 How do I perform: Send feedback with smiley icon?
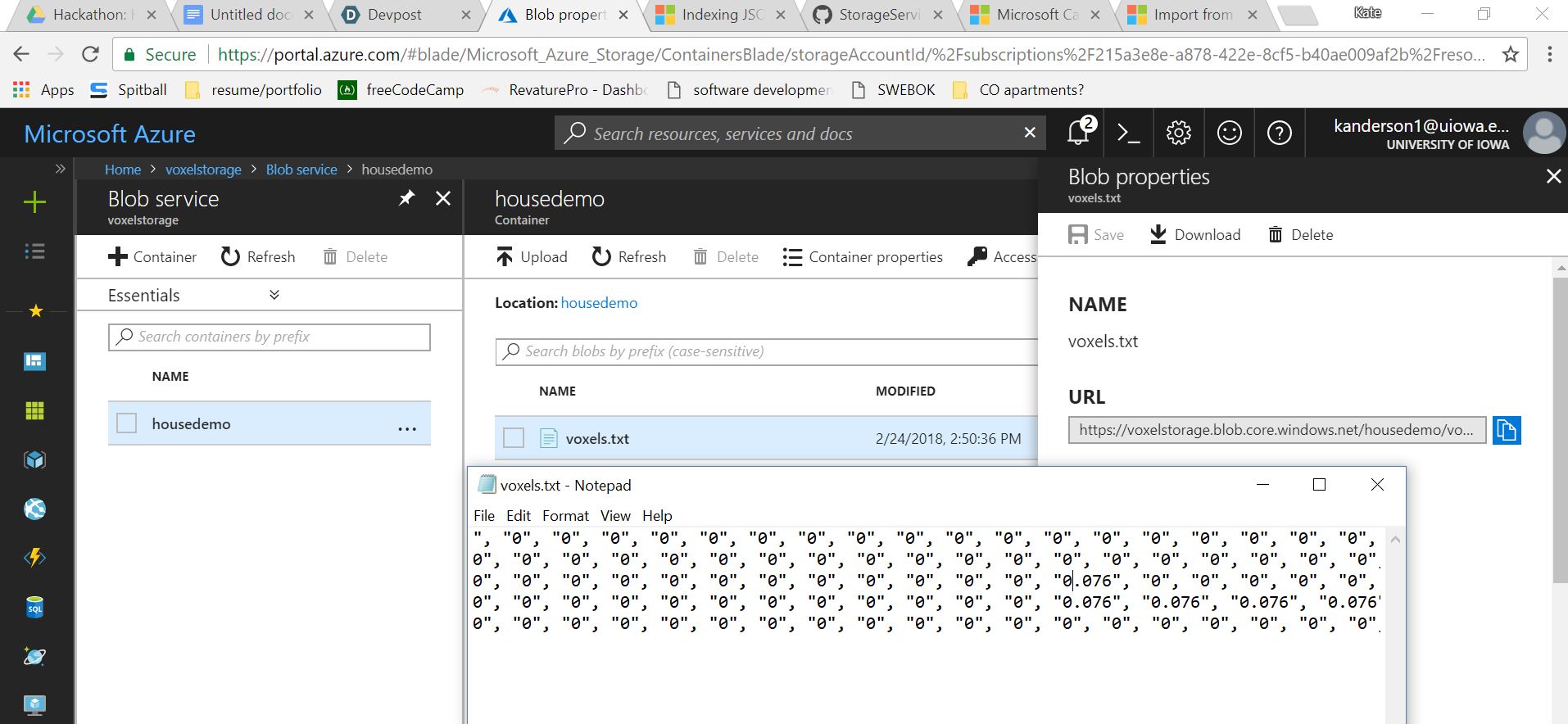1229,133
